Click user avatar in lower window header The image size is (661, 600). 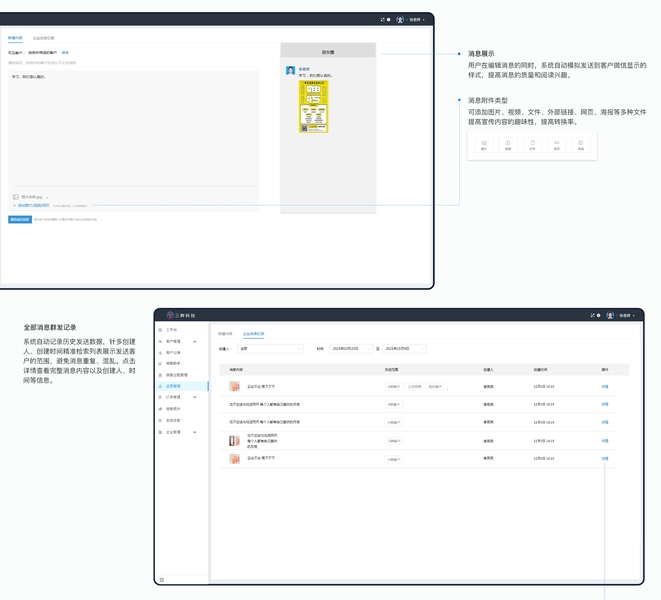coord(610,315)
